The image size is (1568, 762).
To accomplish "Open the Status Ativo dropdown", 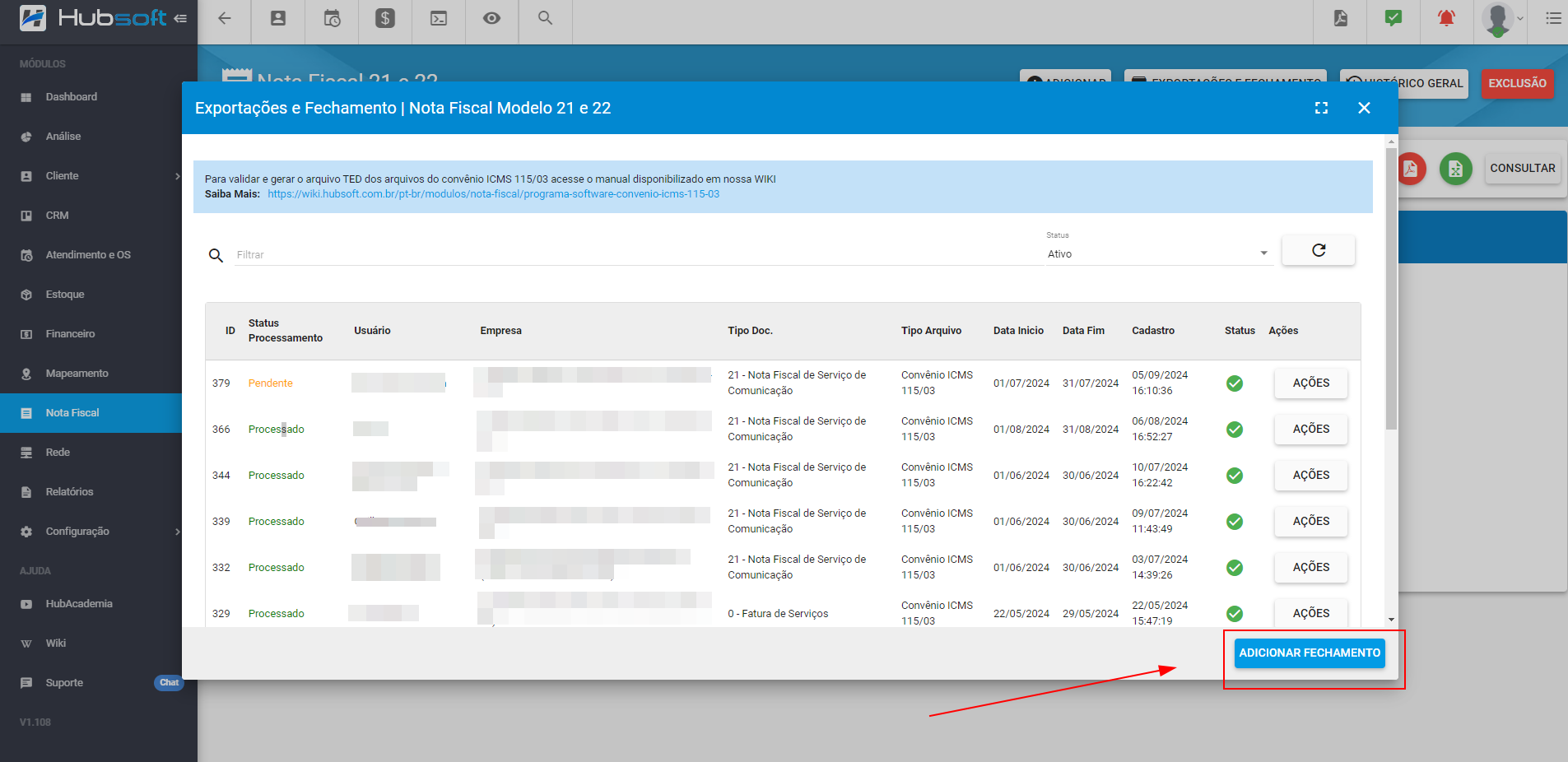I will point(1159,254).
